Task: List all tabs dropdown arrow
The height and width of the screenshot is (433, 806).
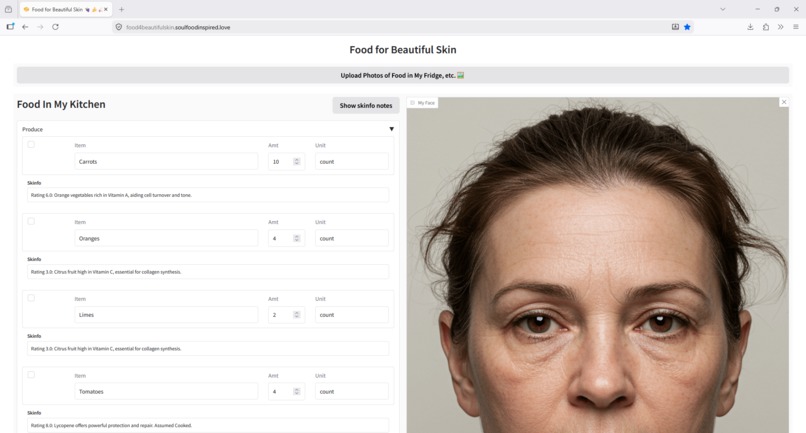Action: click(723, 9)
